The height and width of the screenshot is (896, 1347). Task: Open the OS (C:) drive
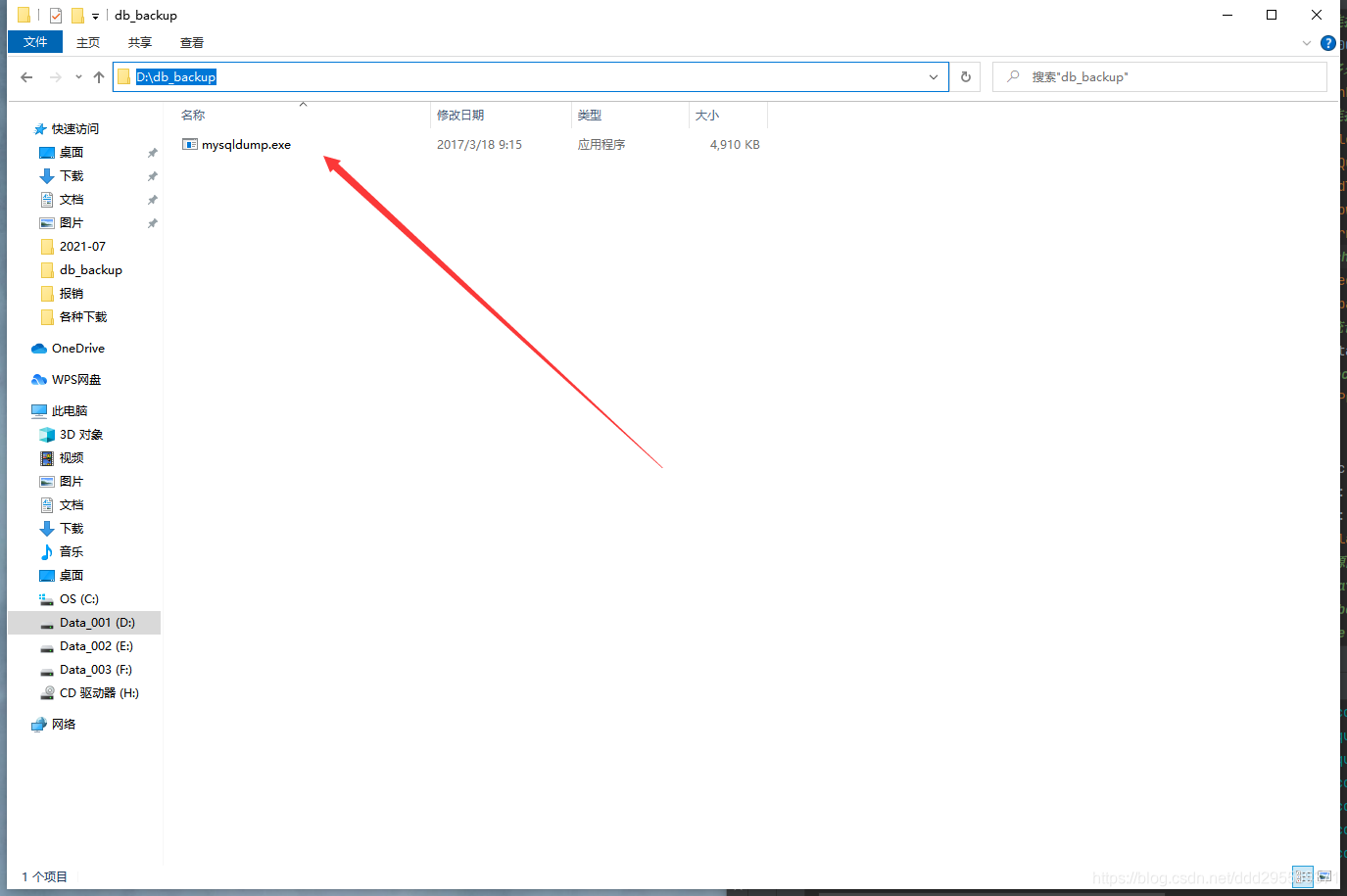pos(78,599)
